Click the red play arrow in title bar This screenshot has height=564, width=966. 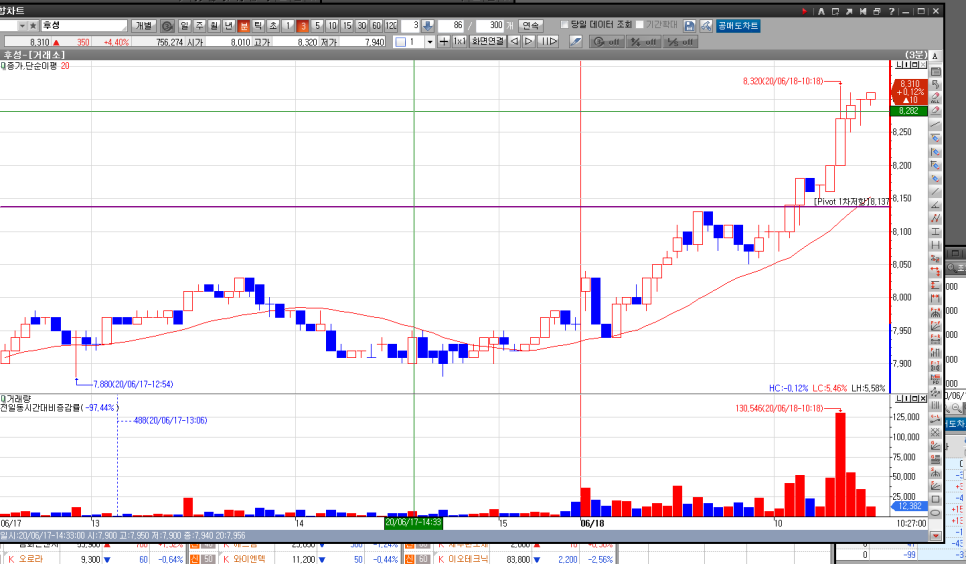coord(805,11)
